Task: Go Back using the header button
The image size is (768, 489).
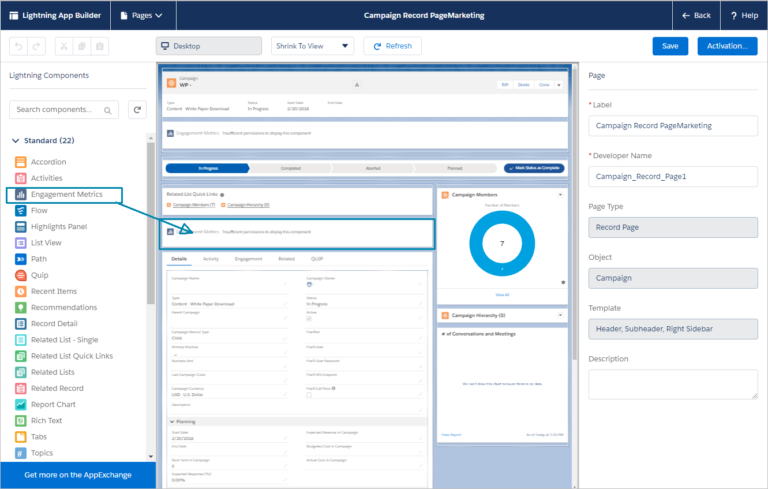Action: [x=696, y=16]
